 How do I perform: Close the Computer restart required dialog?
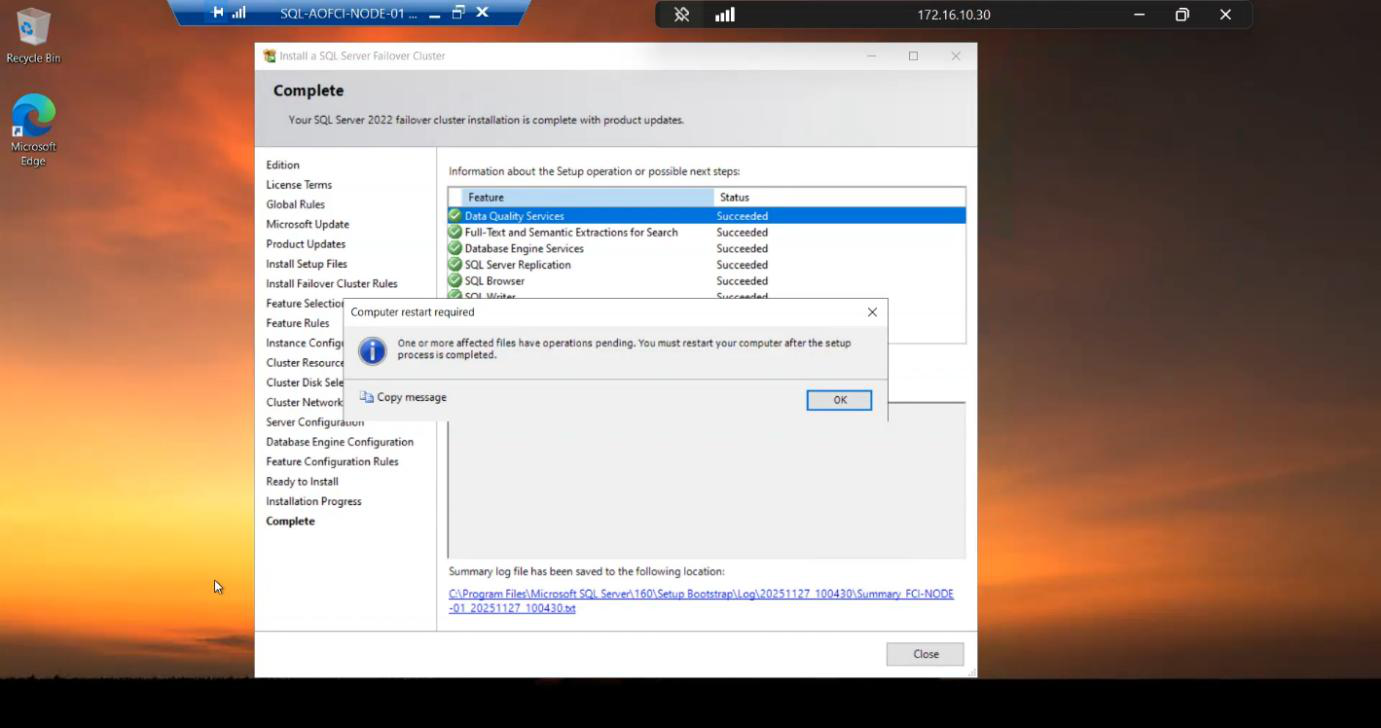tap(872, 312)
